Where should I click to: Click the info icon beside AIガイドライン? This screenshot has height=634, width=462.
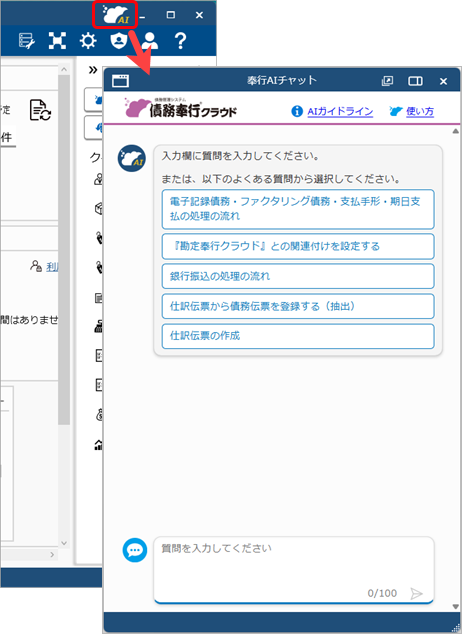click(297, 111)
